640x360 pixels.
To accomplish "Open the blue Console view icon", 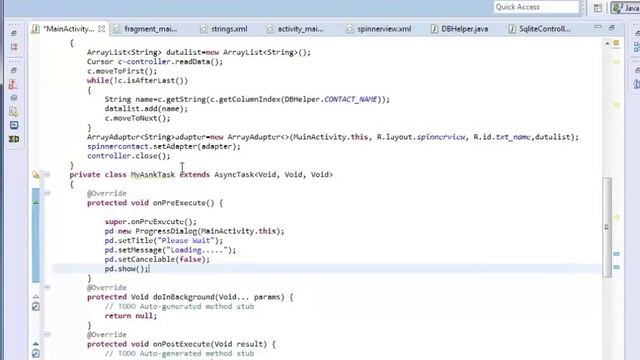I will pyautogui.click(x=14, y=125).
